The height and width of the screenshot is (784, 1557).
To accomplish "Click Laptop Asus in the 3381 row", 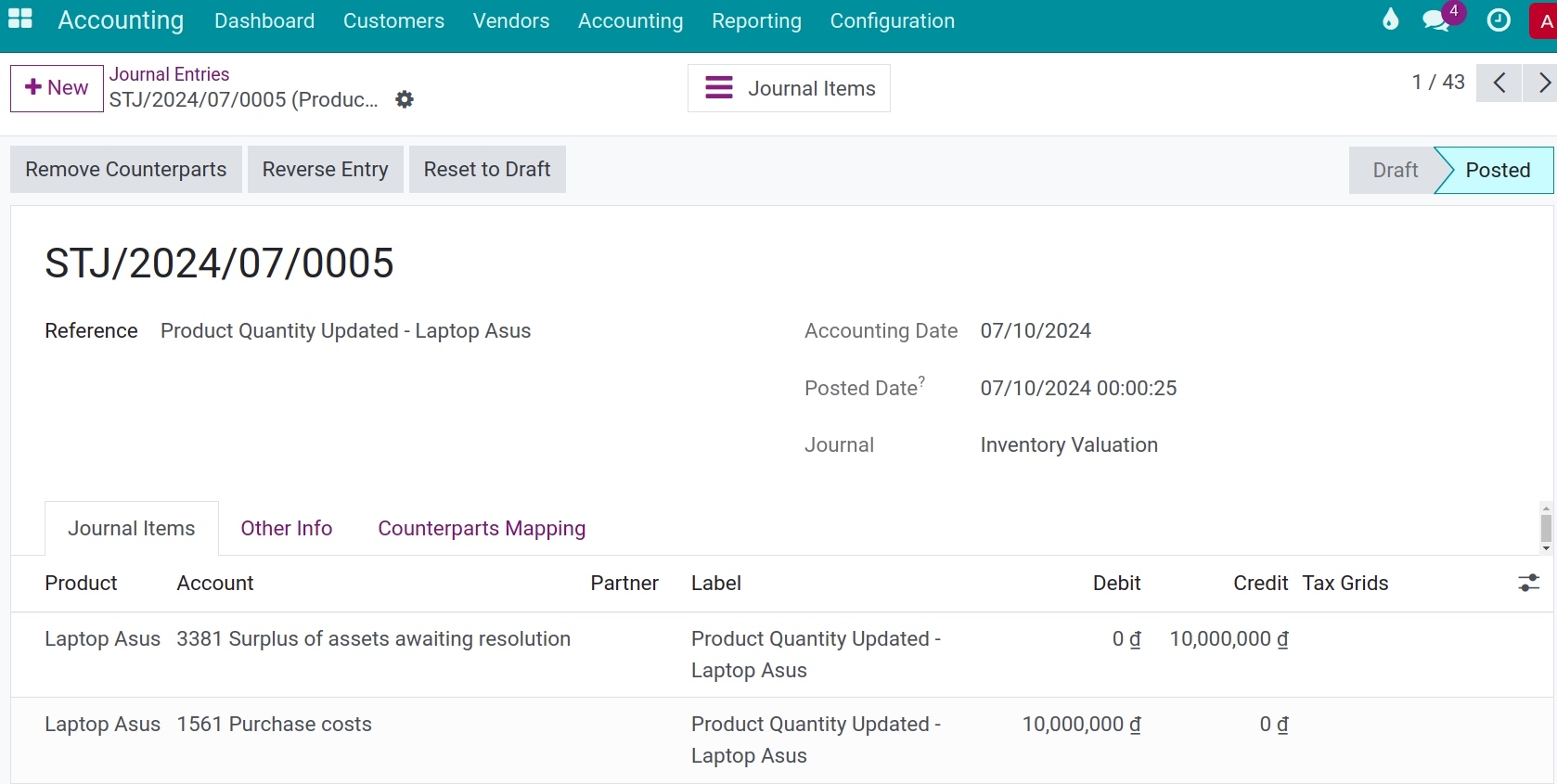I will point(102,639).
